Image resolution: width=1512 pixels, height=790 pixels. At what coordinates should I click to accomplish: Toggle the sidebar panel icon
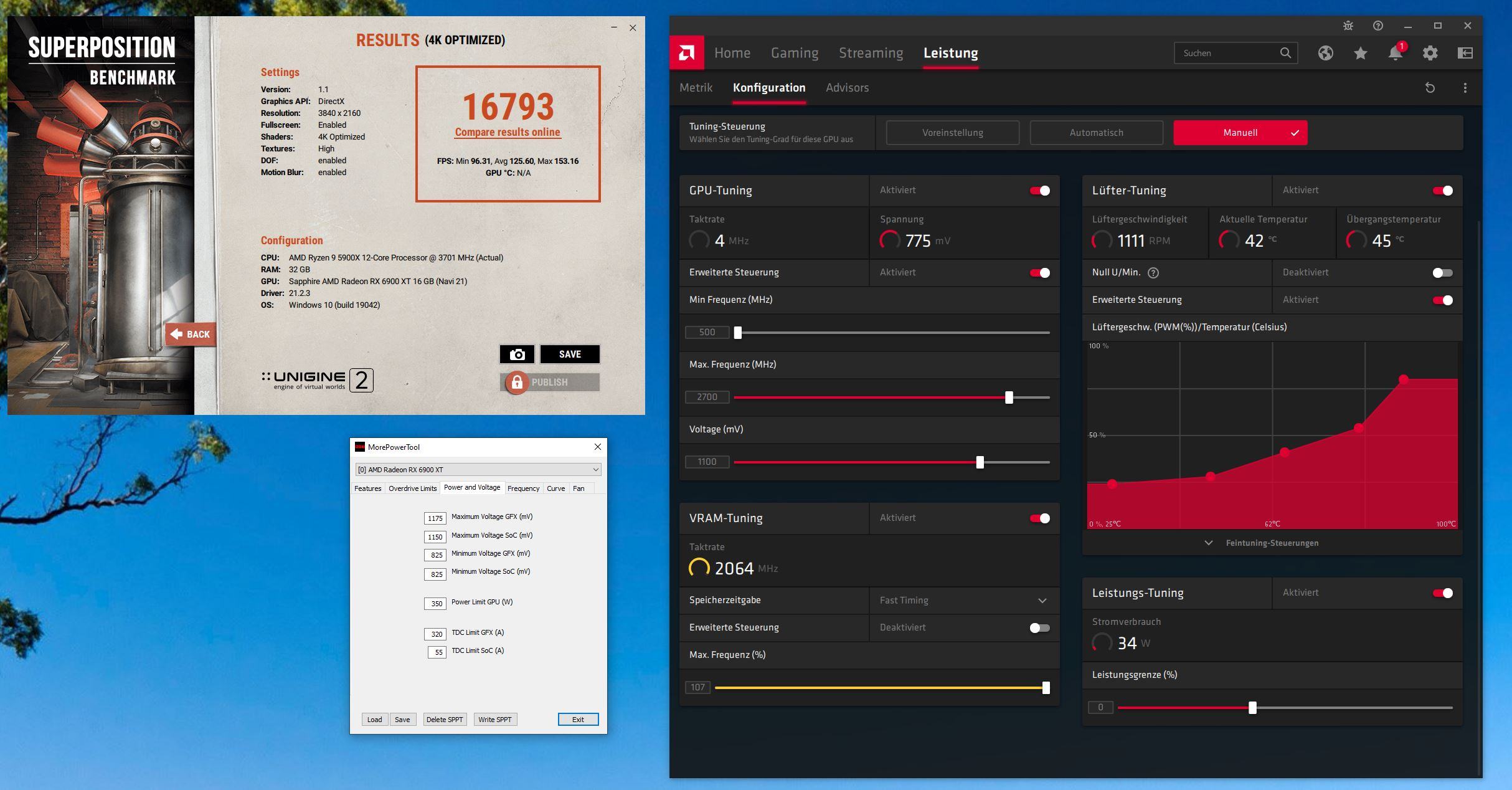click(x=1465, y=53)
